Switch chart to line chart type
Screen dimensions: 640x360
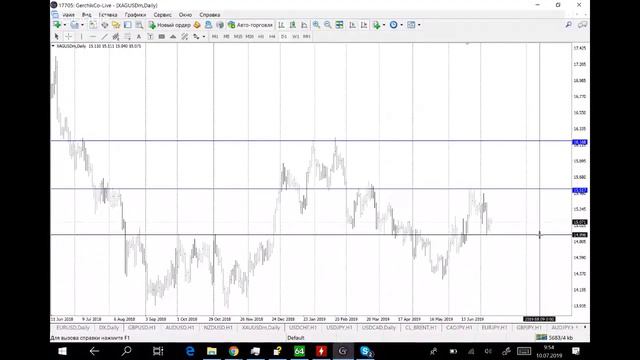(x=304, y=25)
